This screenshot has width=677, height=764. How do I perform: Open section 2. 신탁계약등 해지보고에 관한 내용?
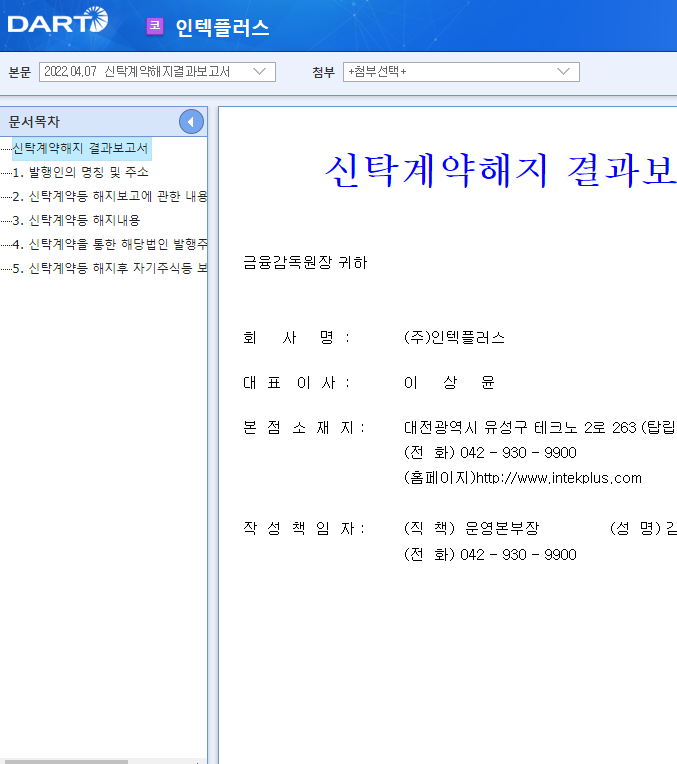110,196
